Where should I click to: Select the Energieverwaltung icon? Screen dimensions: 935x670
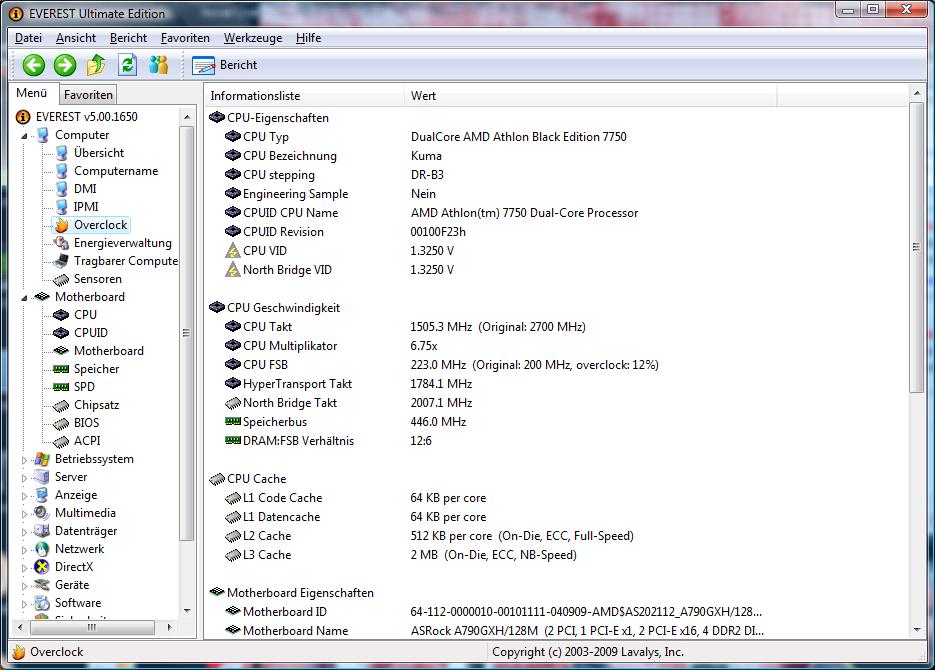(61, 243)
